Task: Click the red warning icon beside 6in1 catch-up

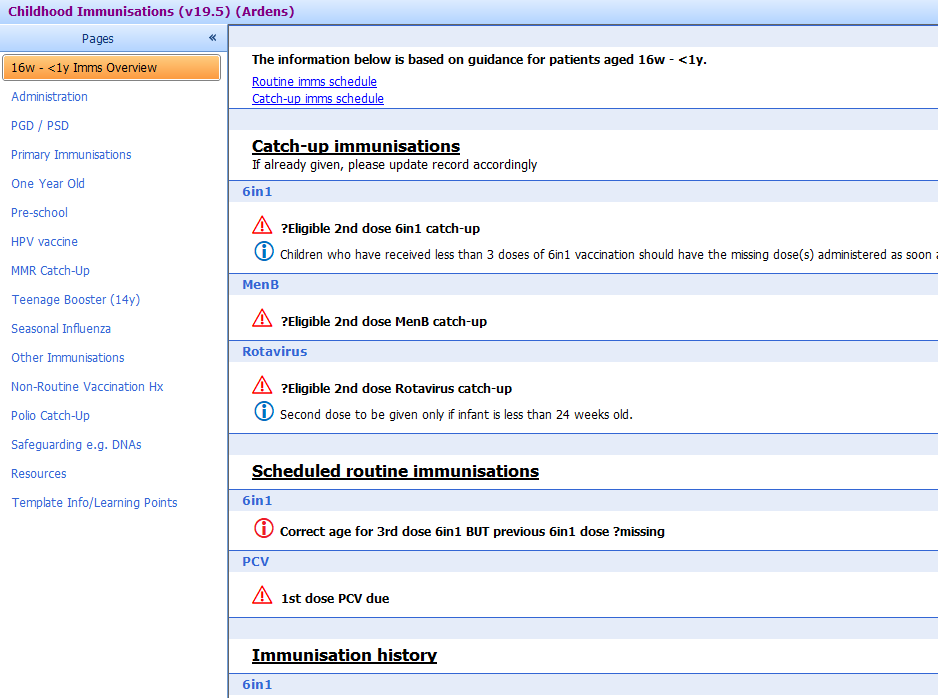Action: [x=262, y=225]
